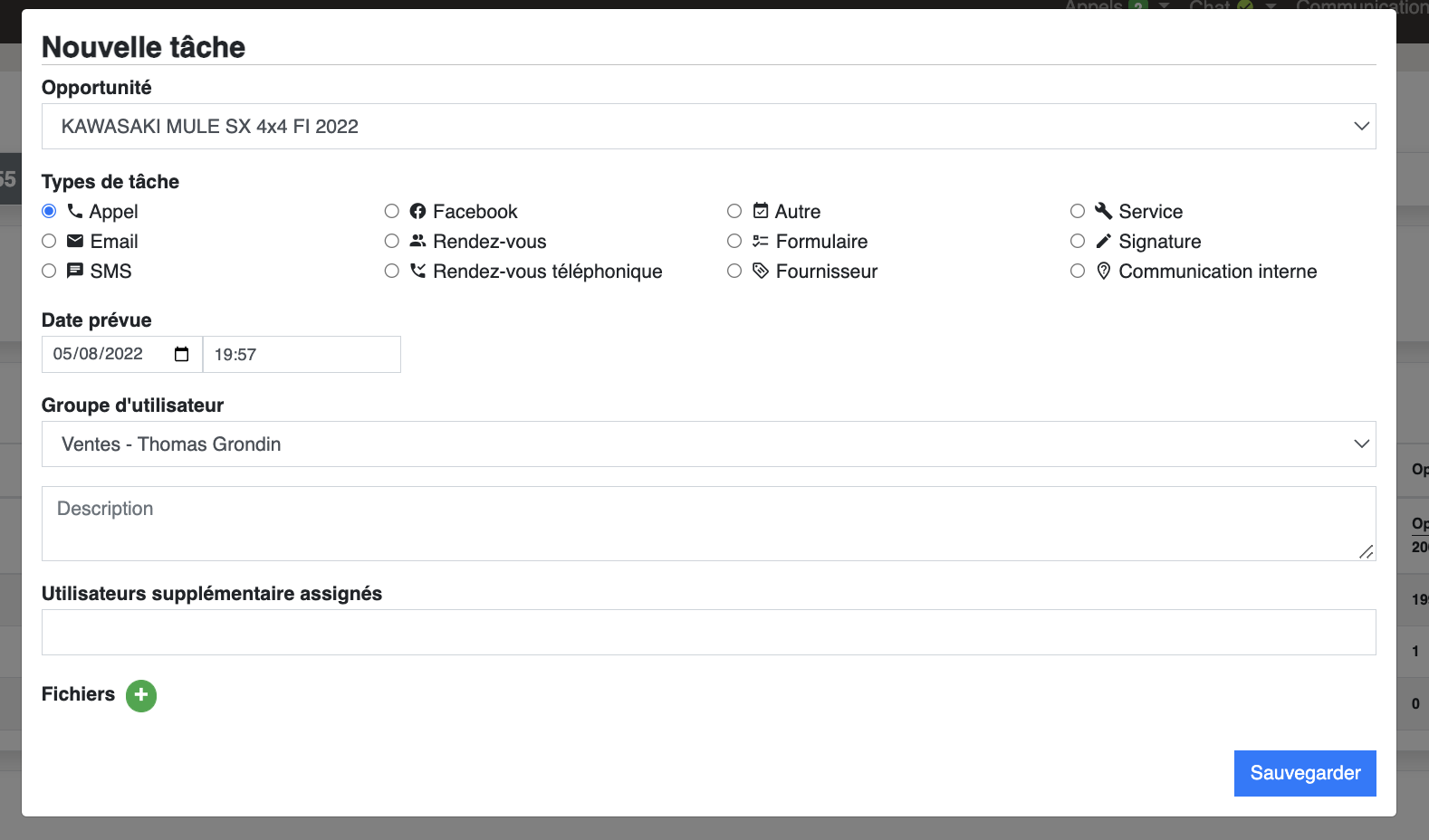Click the time field showing 19:57
This screenshot has width=1429, height=840.
[302, 355]
